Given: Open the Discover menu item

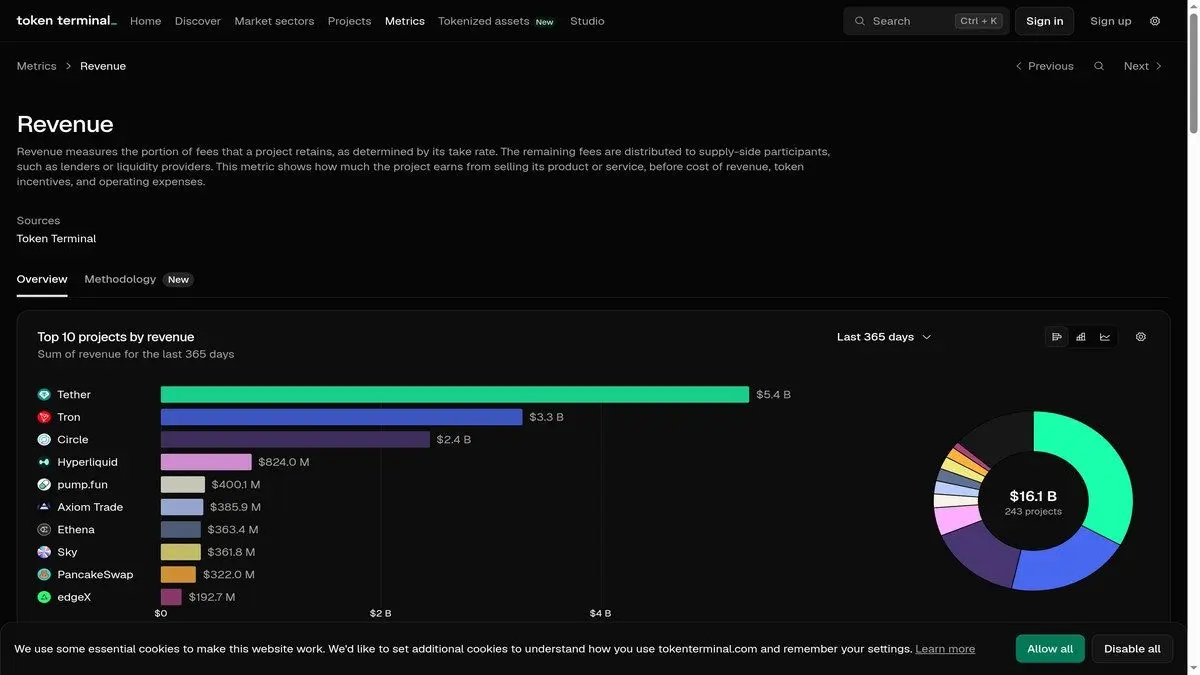Looking at the screenshot, I should 198,21.
